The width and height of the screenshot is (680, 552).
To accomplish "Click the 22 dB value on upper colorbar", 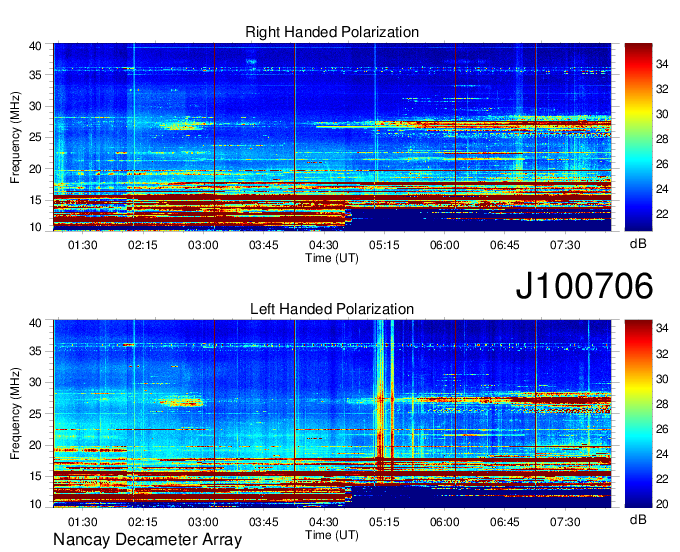I will [662, 214].
